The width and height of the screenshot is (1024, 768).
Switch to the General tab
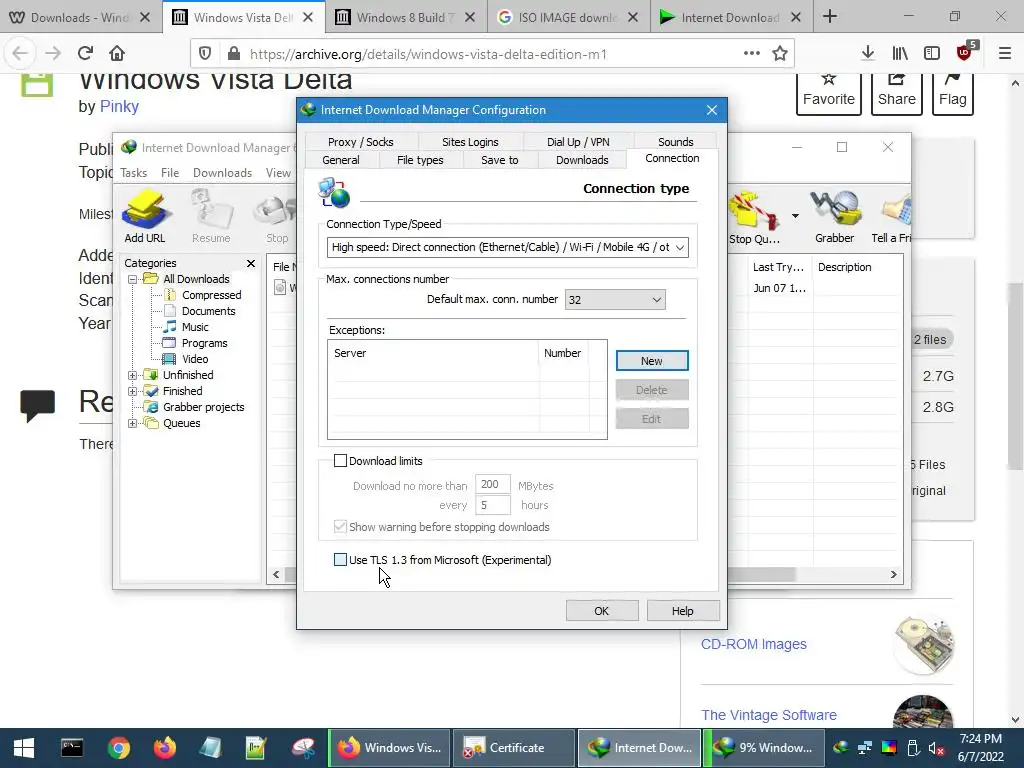341,160
